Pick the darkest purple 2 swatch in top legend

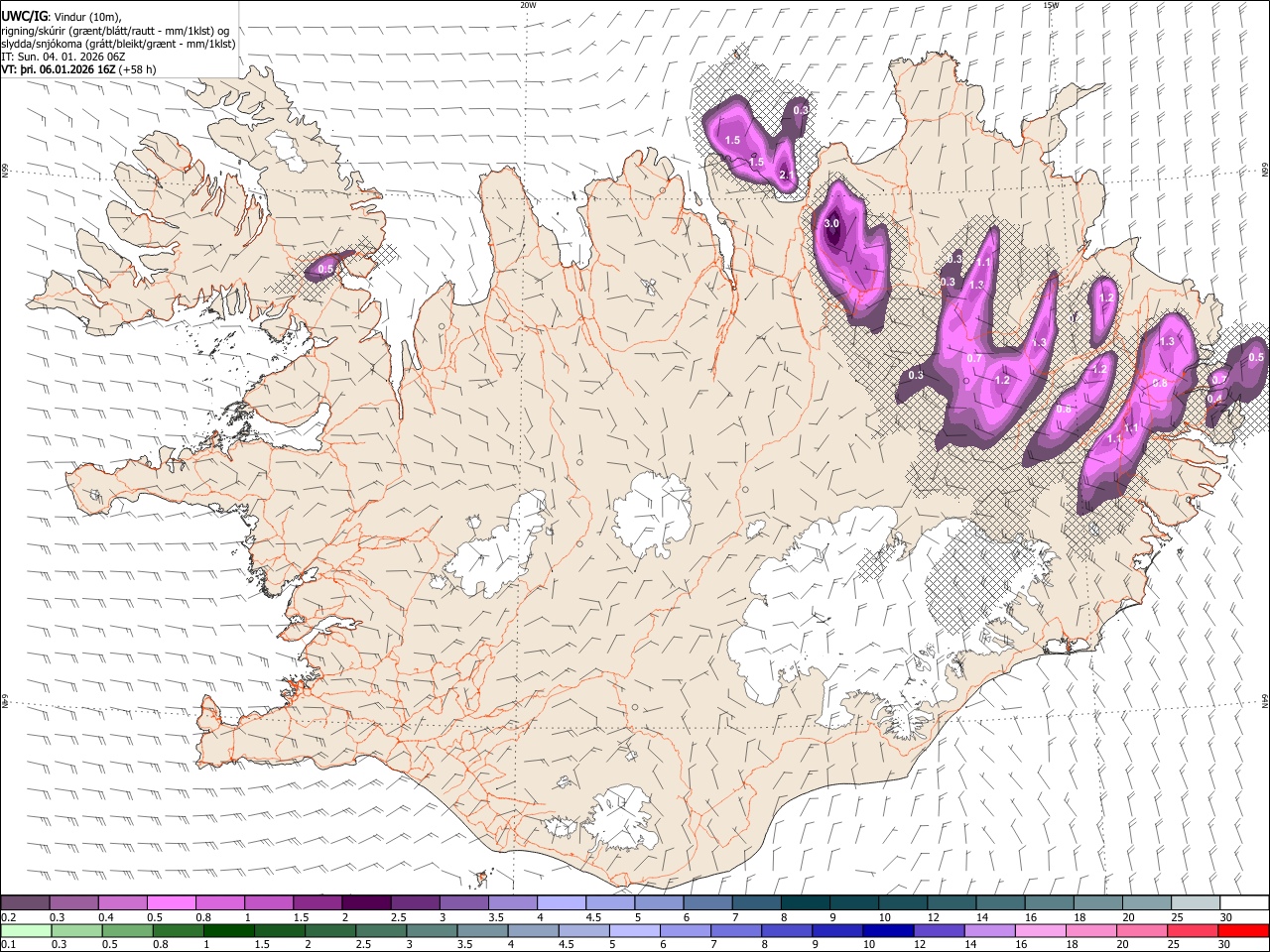[x=365, y=902]
